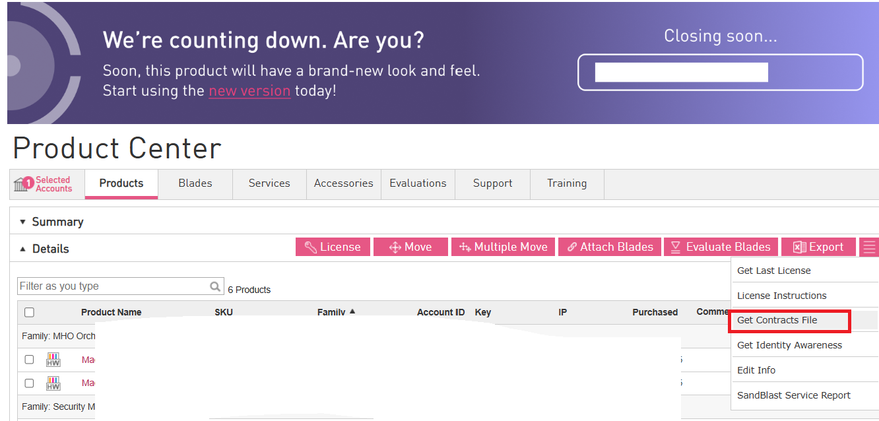Image resolution: width=879 pixels, height=421 pixels.
Task: Click the Closing soon countdown box
Action: pyautogui.click(x=720, y=72)
